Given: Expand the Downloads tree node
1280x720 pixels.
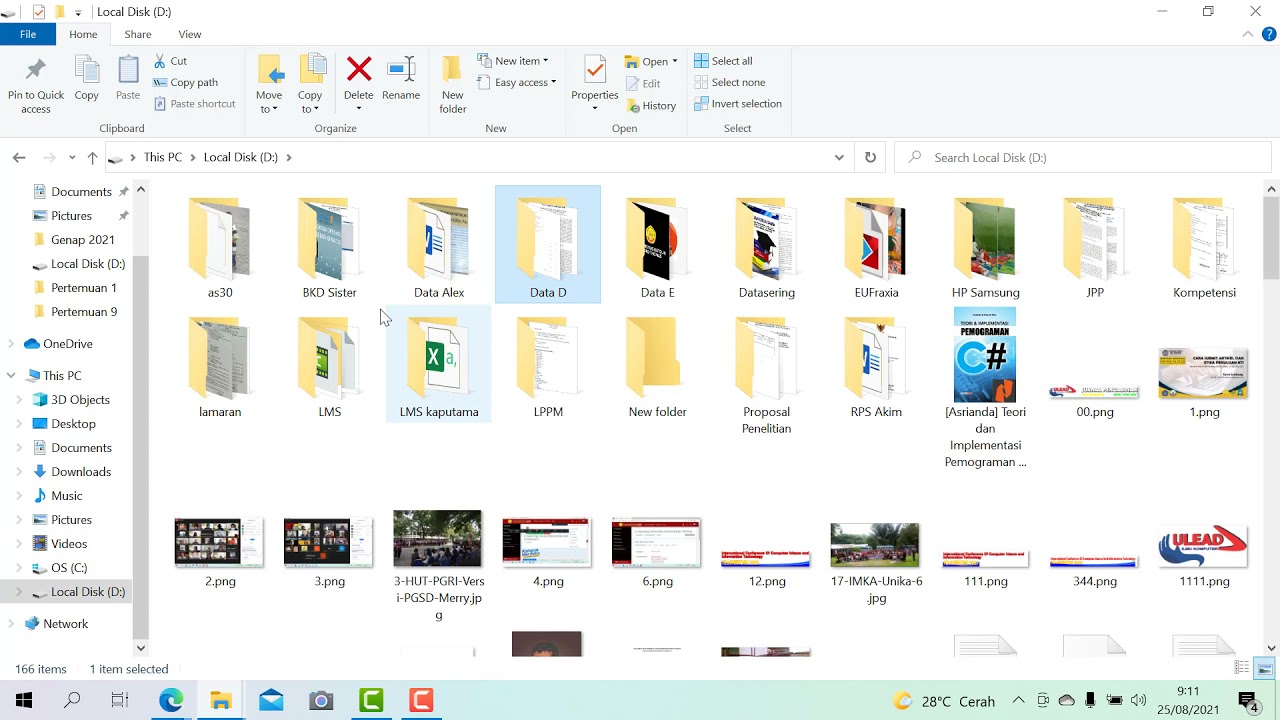Looking at the screenshot, I should [x=19, y=472].
